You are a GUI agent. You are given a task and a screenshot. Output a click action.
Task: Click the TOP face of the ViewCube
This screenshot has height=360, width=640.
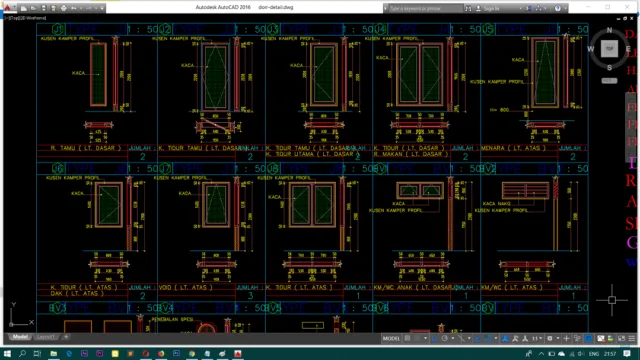pos(609,49)
